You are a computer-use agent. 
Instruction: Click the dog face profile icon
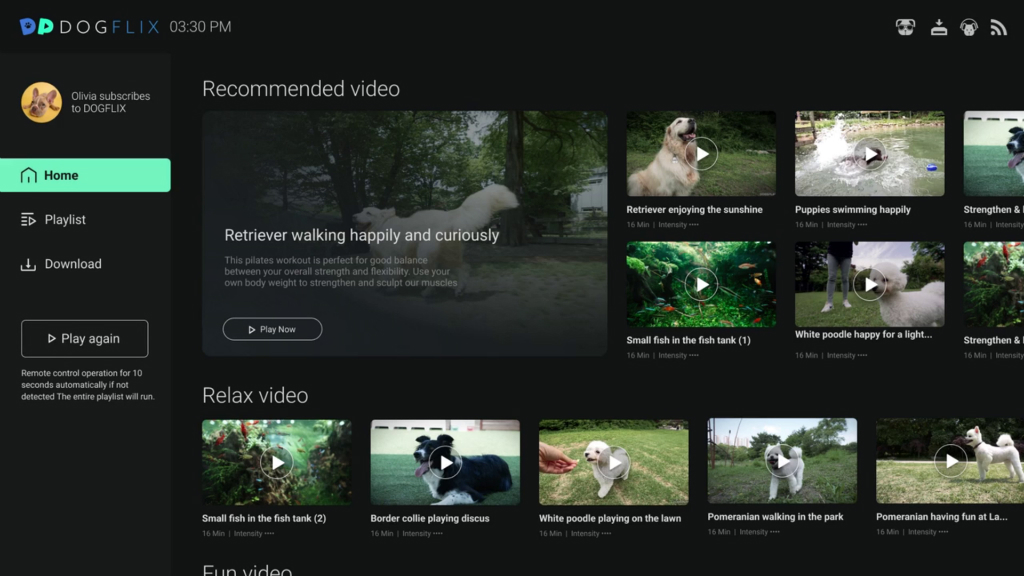[x=968, y=27]
